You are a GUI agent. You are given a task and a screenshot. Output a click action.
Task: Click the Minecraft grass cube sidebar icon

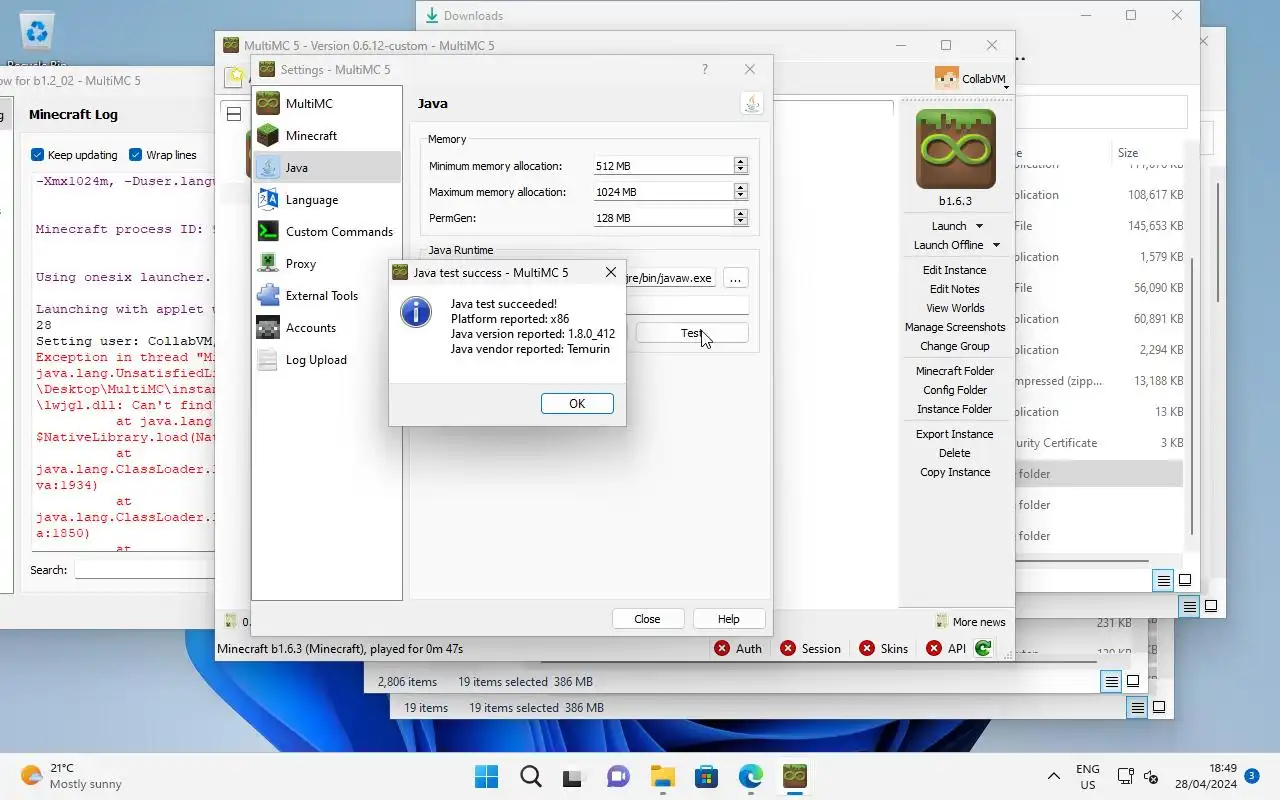268,135
